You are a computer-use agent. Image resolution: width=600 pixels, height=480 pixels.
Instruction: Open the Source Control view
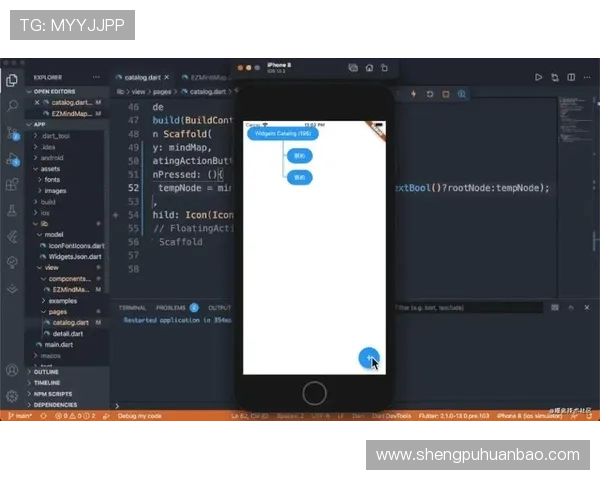tap(12, 132)
